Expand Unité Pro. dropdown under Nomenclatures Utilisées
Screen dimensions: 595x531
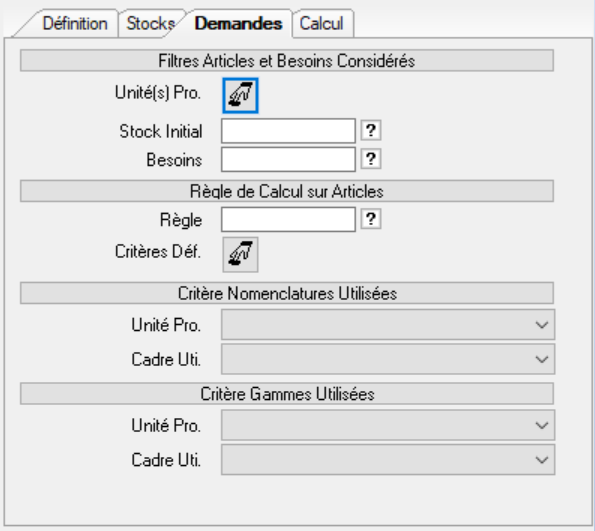[388, 325]
